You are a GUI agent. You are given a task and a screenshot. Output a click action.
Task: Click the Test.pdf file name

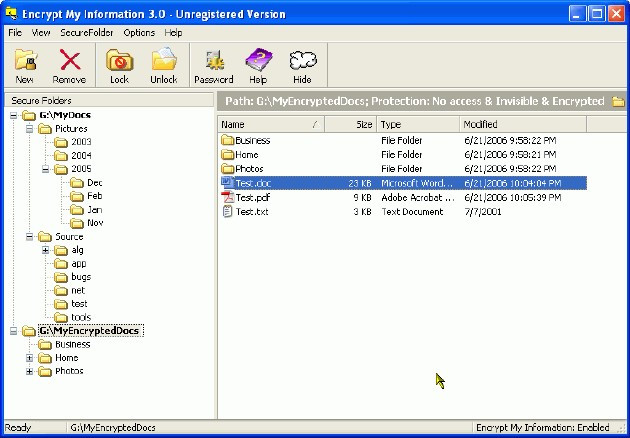click(x=253, y=198)
